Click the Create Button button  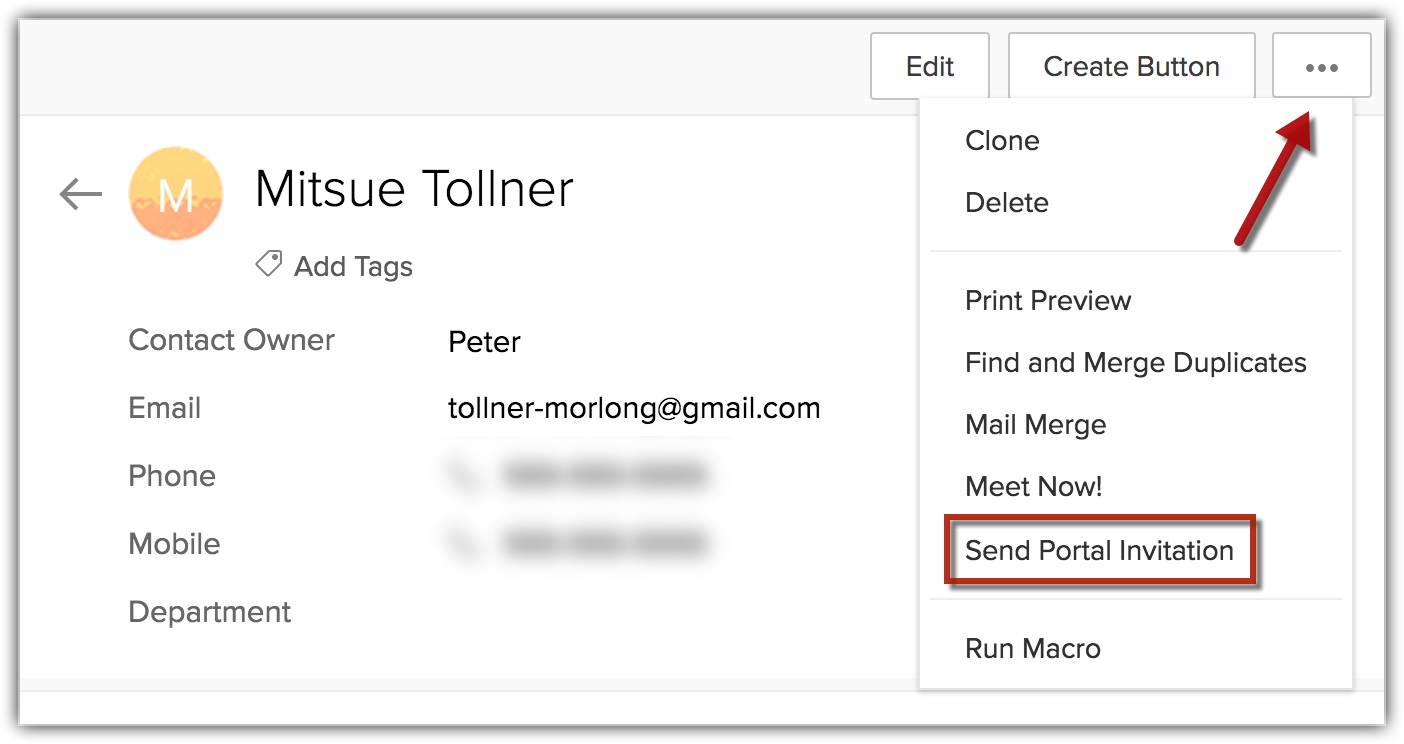1131,66
